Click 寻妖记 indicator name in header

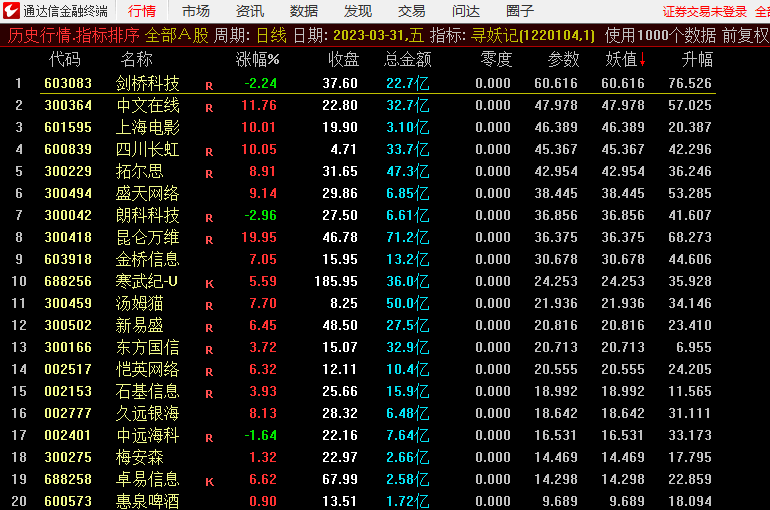[x=495, y=35]
